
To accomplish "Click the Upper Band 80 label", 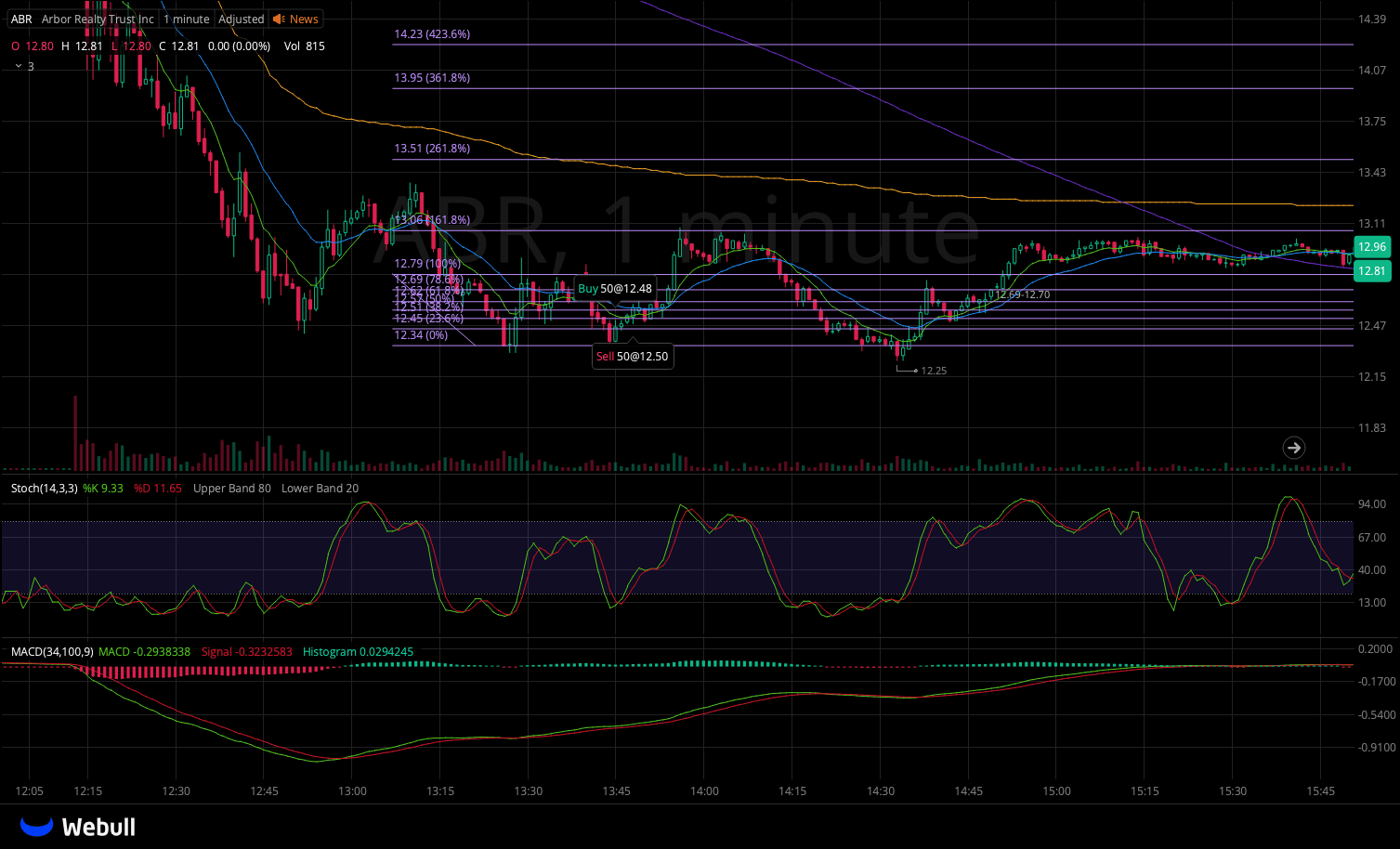I will pyautogui.click(x=232, y=488).
